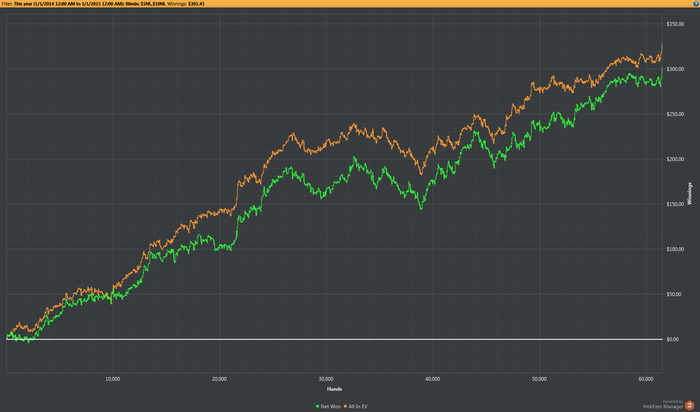Click the $100.00 y-axis label
The width and height of the screenshot is (700, 412).
coord(675,250)
